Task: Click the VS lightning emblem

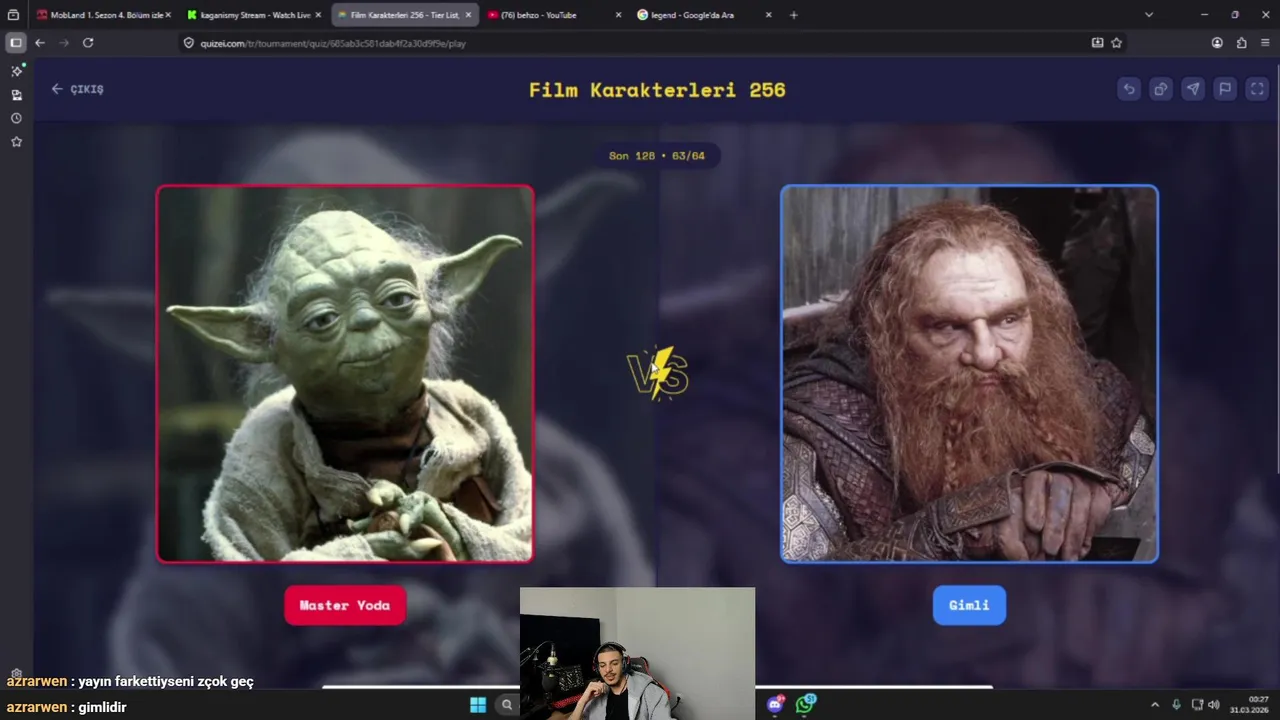Action: (658, 373)
